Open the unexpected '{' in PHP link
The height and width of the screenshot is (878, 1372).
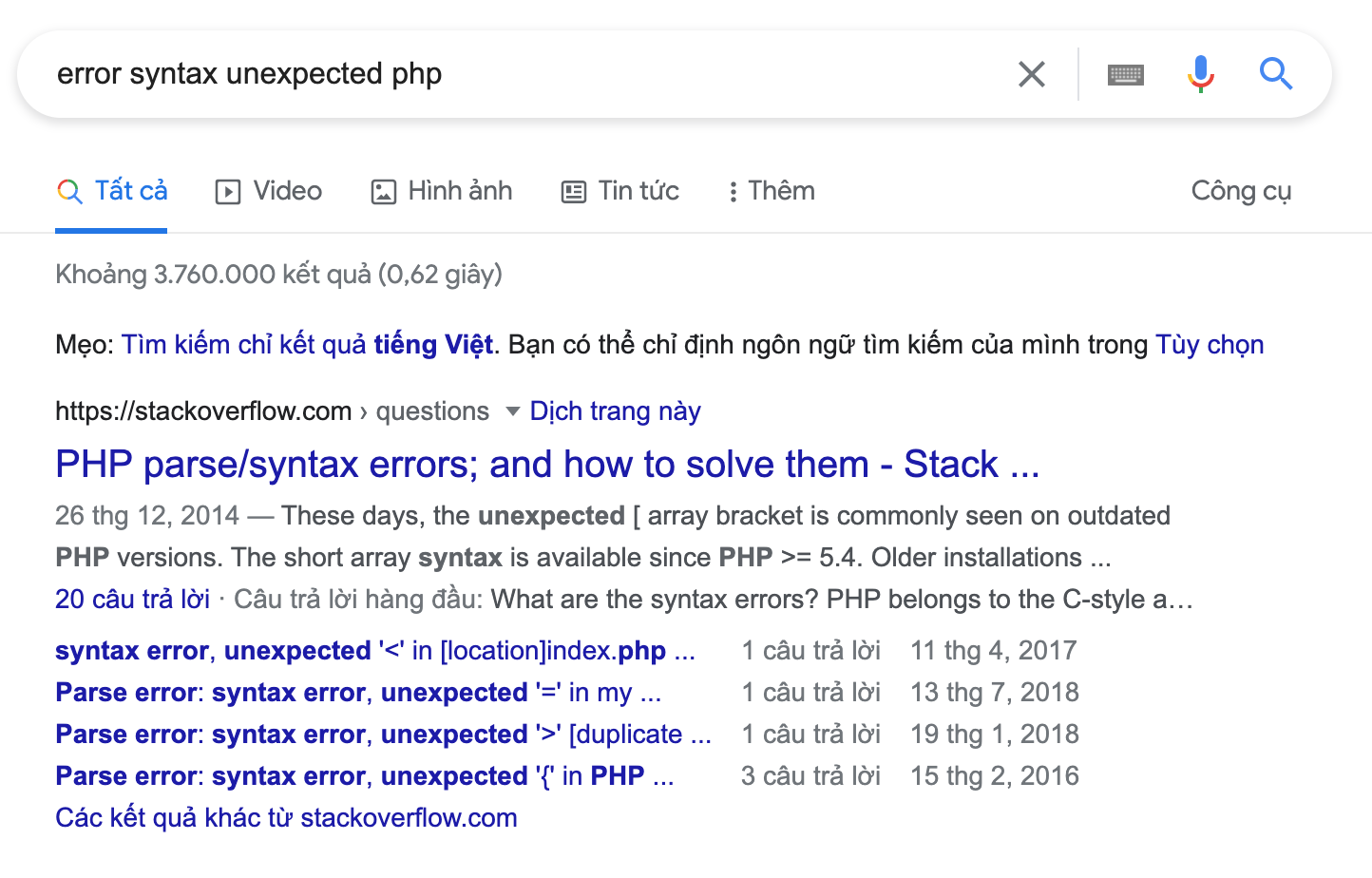pyautogui.click(x=364, y=776)
